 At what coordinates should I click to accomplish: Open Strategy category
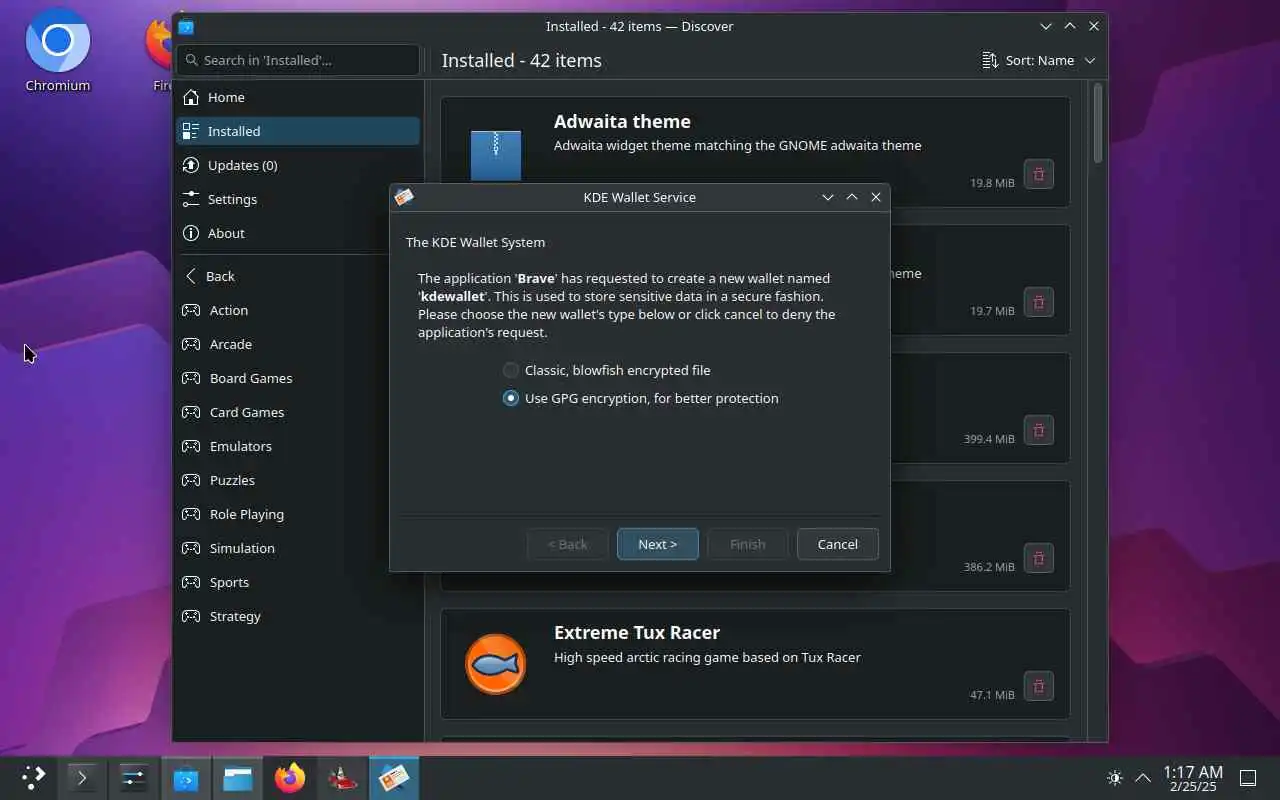coord(298,616)
